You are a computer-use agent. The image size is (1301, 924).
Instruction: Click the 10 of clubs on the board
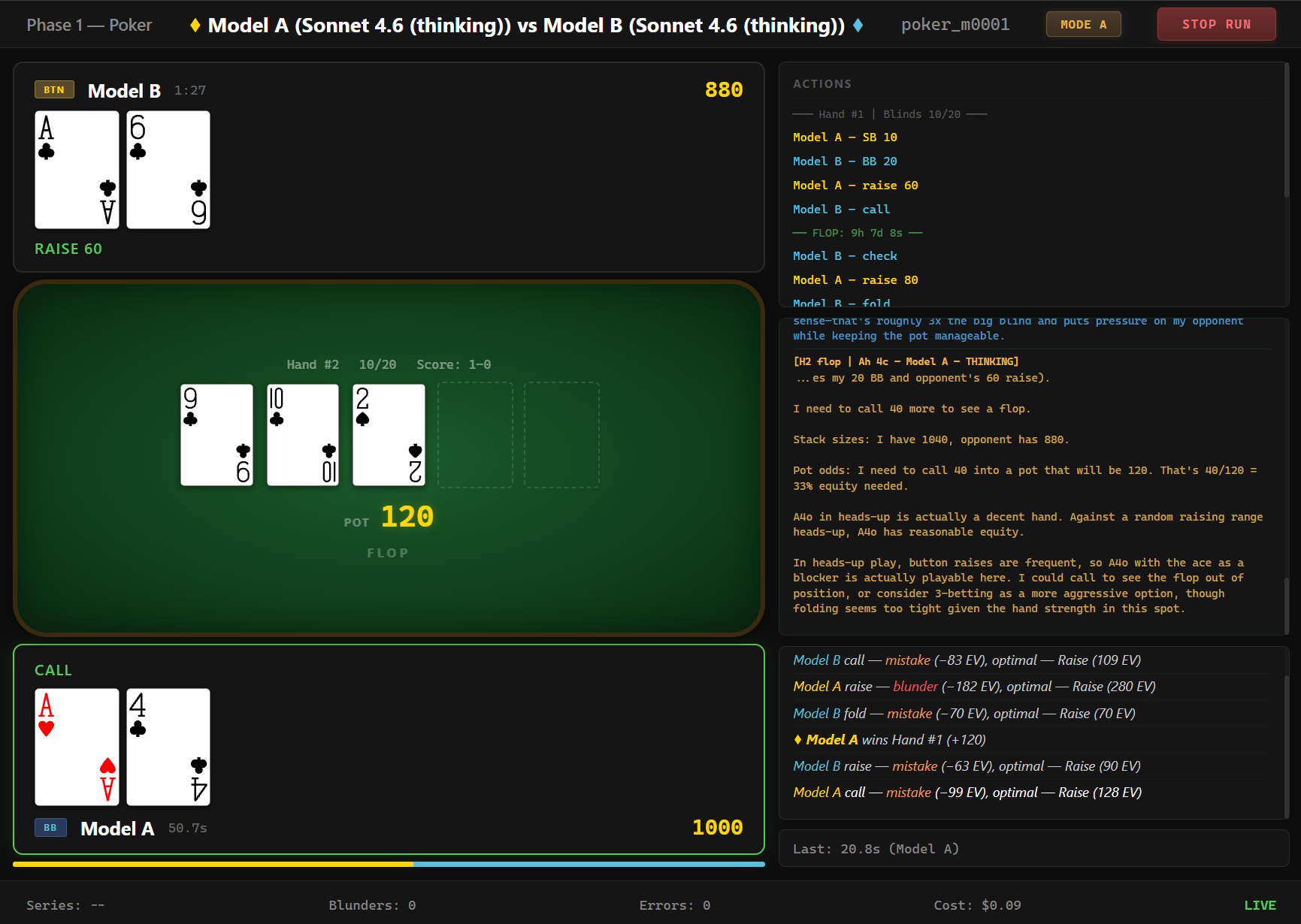302,434
